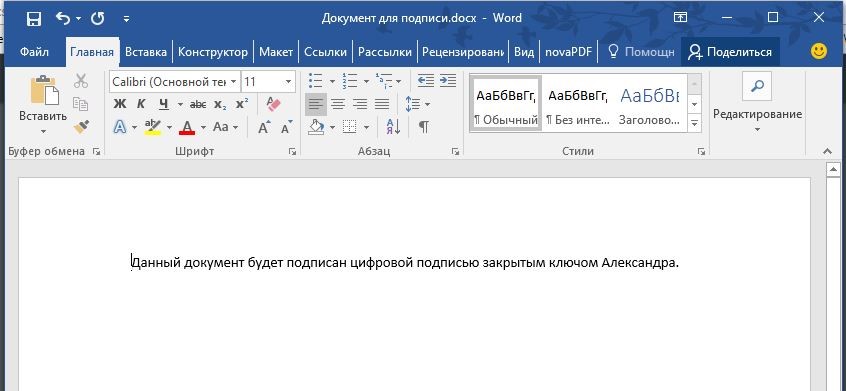Copy the selection with the copy icon
Screen dimensions: 846x391
coord(81,104)
